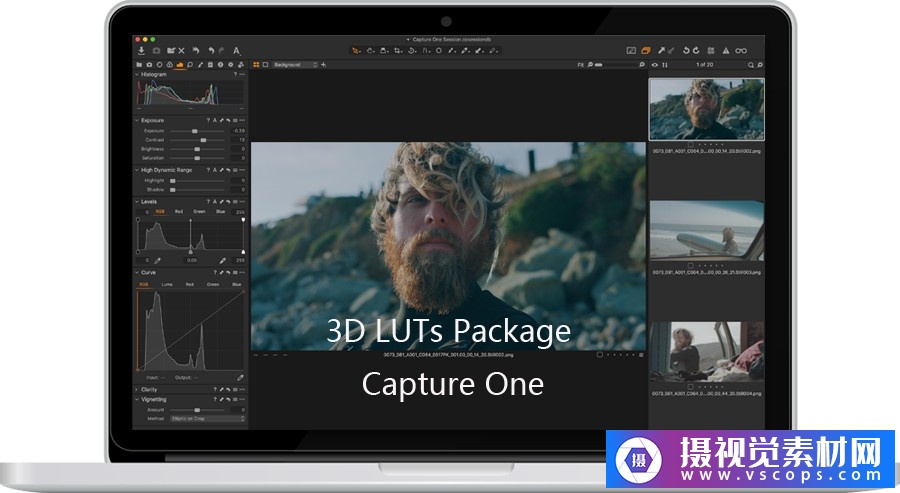Toggle the Proofing glasses icon
Screen dimensions: 900x493
(x=741, y=51)
